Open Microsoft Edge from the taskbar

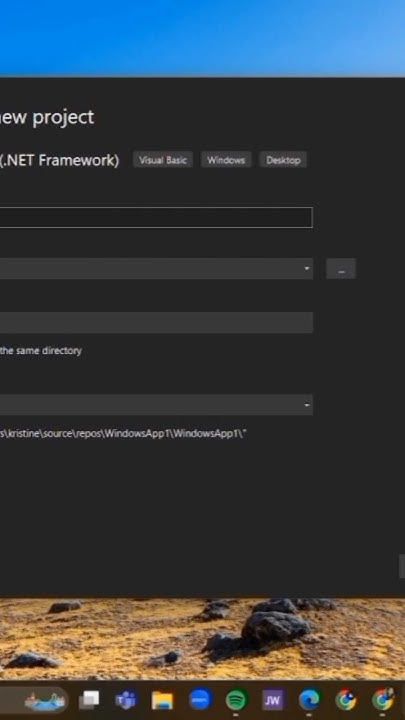tap(309, 701)
